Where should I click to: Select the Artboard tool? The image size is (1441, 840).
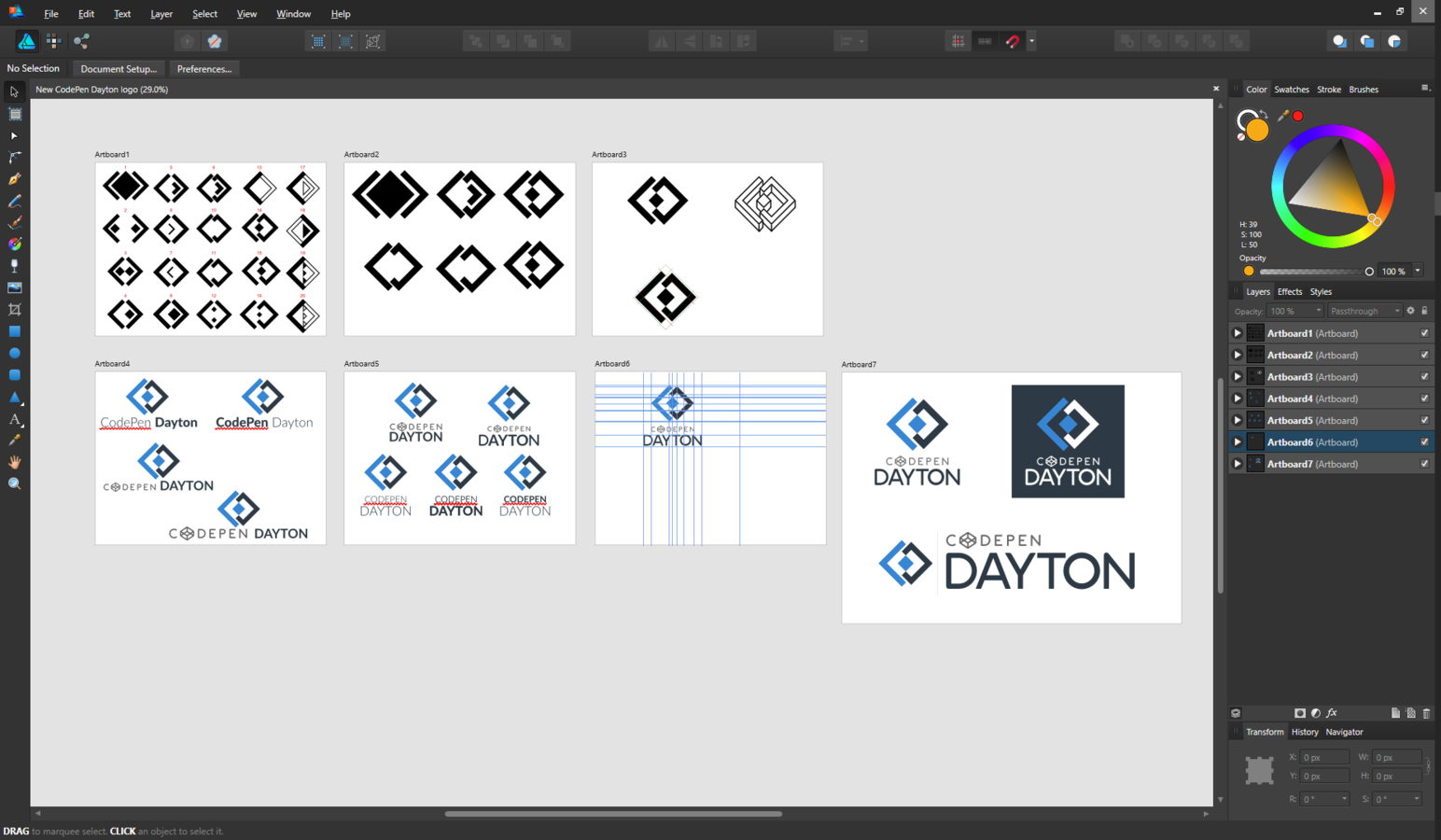[x=14, y=114]
